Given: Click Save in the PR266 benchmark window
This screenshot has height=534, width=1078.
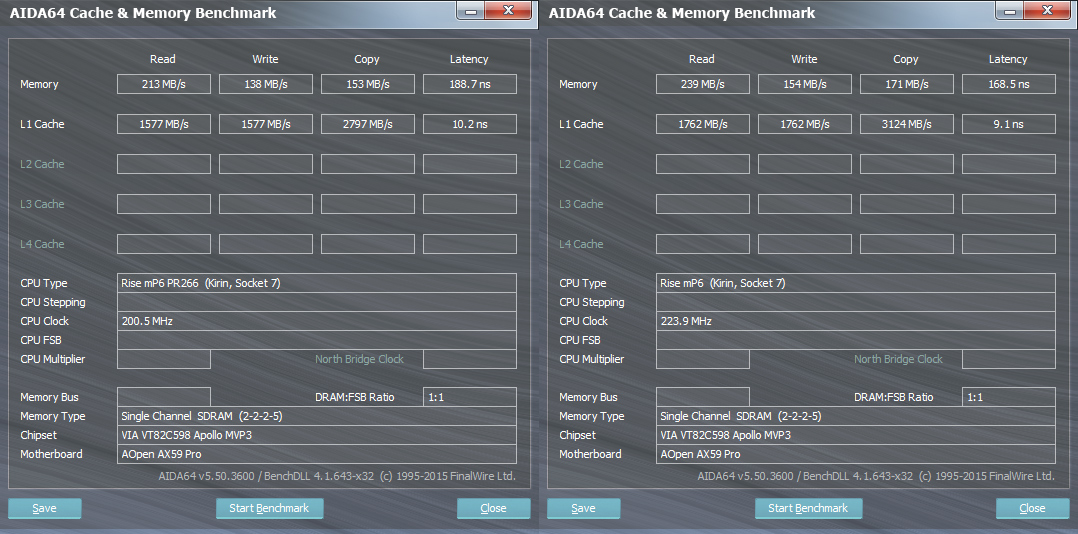Looking at the screenshot, I should [45, 508].
